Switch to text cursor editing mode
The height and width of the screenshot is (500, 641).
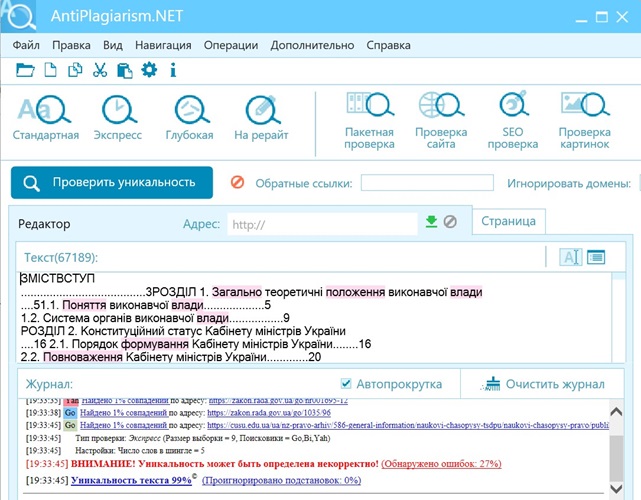(571, 257)
